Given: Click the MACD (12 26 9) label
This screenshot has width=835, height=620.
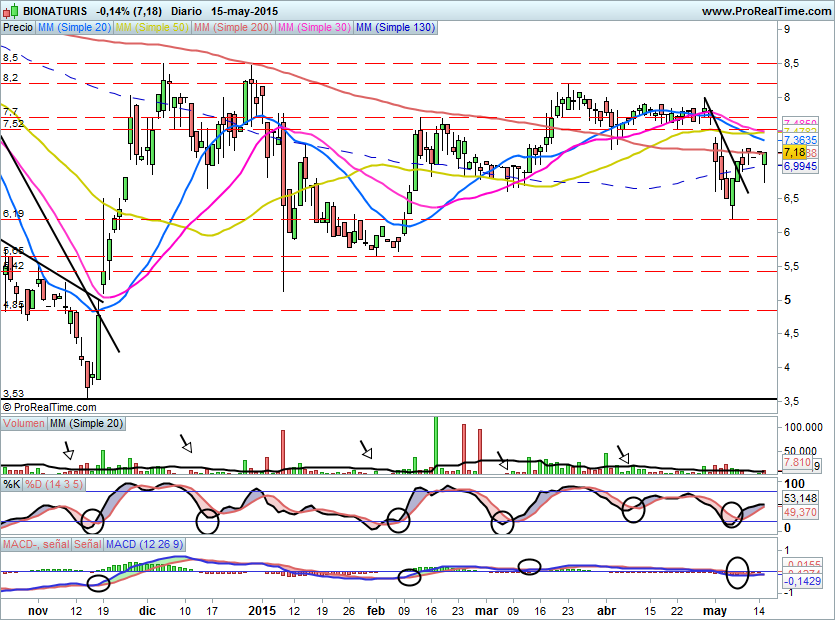Looking at the screenshot, I should [143, 544].
